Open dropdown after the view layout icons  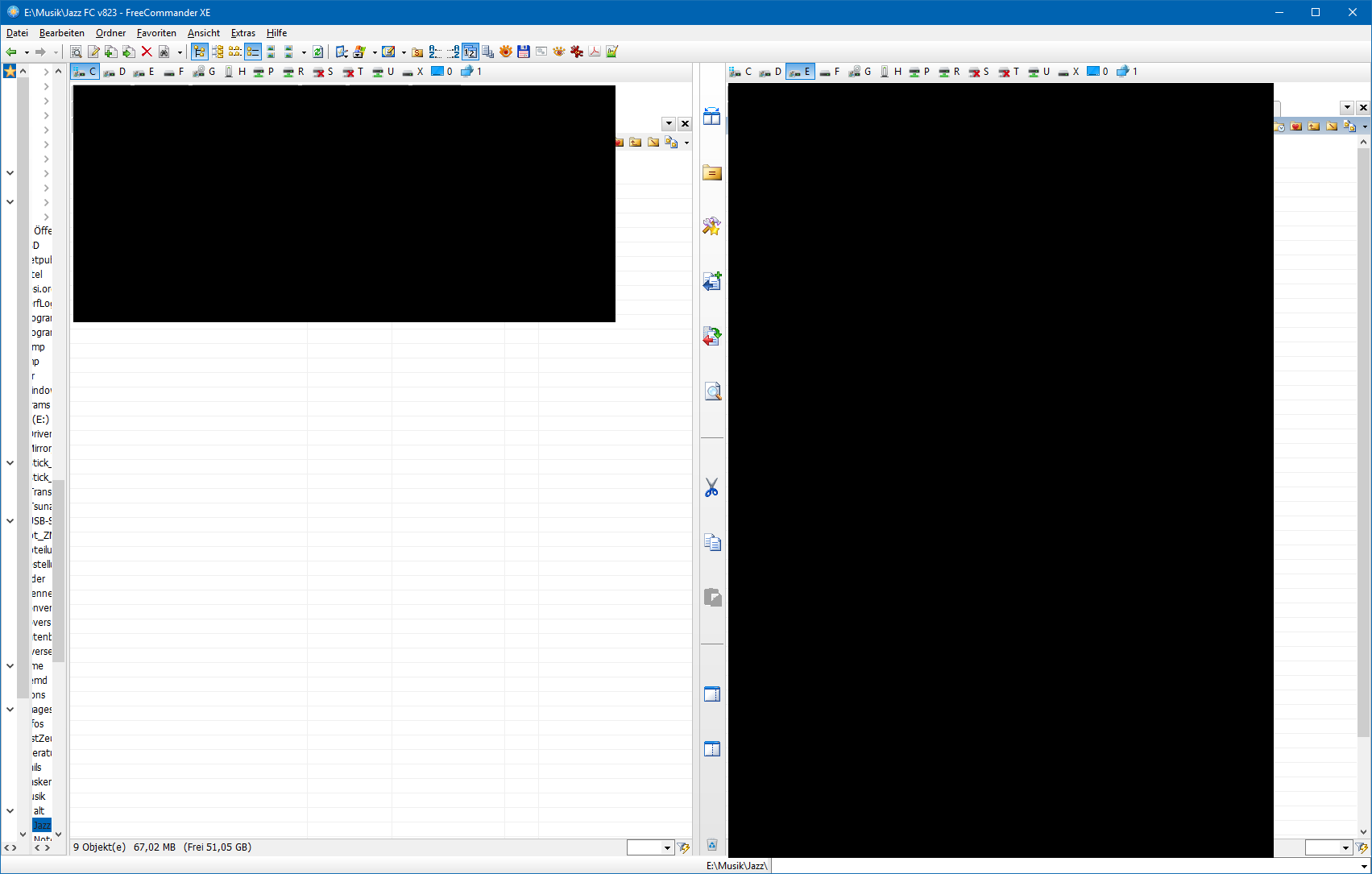304,52
